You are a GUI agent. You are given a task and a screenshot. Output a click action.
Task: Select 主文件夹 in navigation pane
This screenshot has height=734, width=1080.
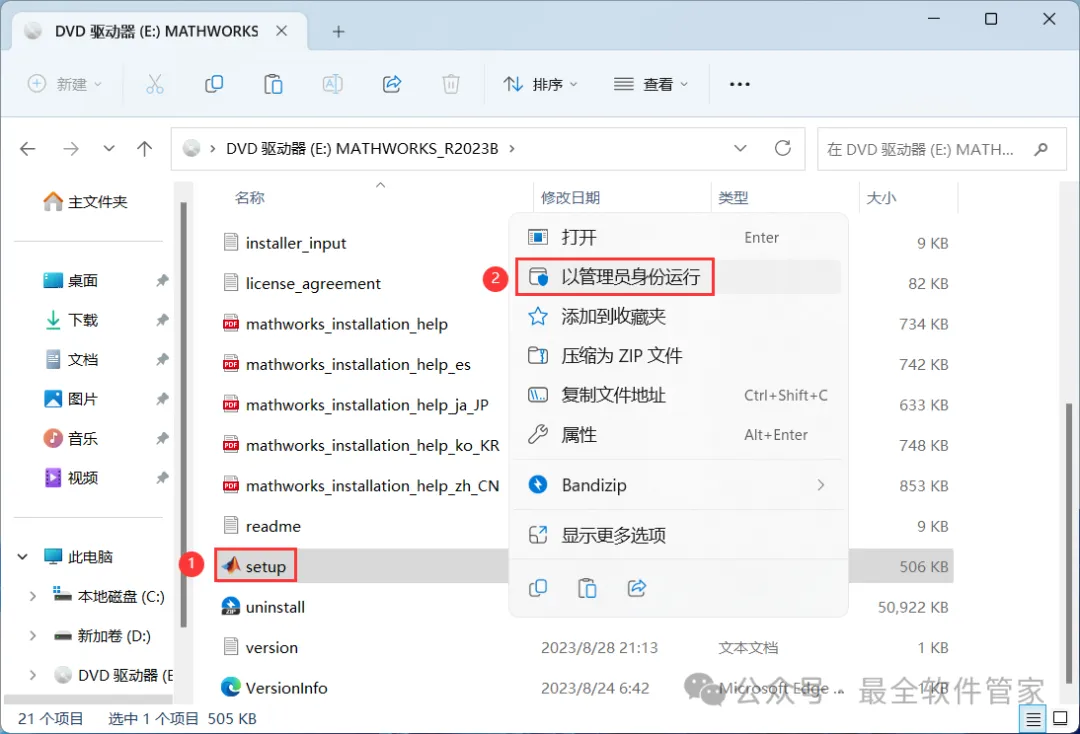click(x=85, y=202)
